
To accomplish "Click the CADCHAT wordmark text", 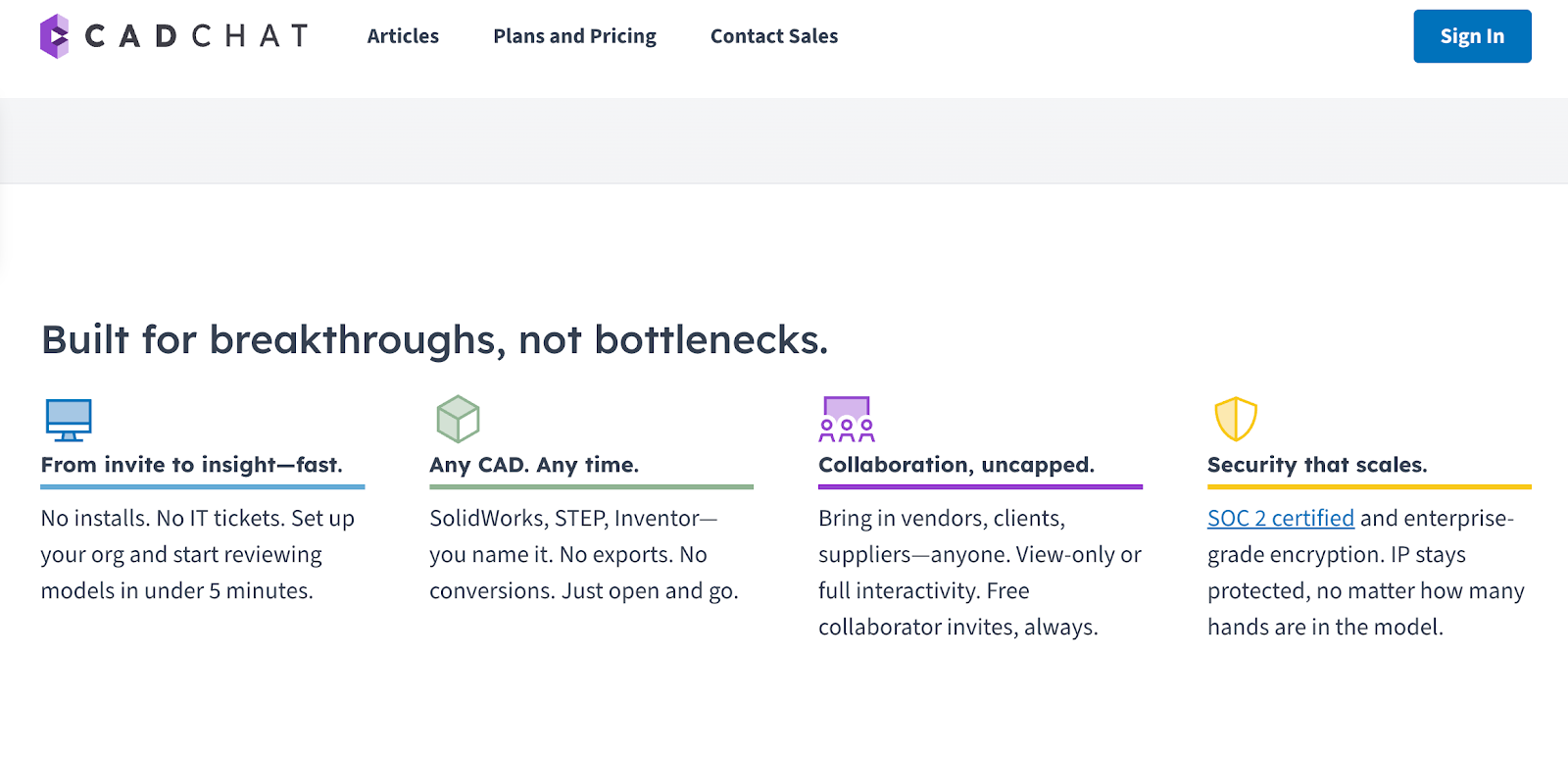I will point(194,36).
